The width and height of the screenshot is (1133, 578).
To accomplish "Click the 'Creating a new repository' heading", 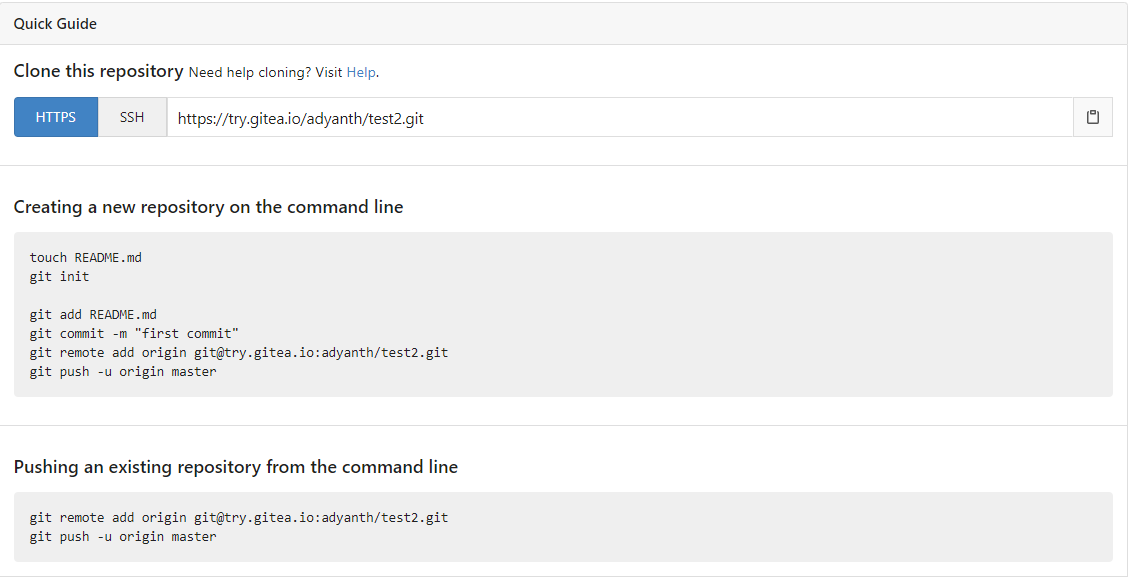I will (x=208, y=208).
